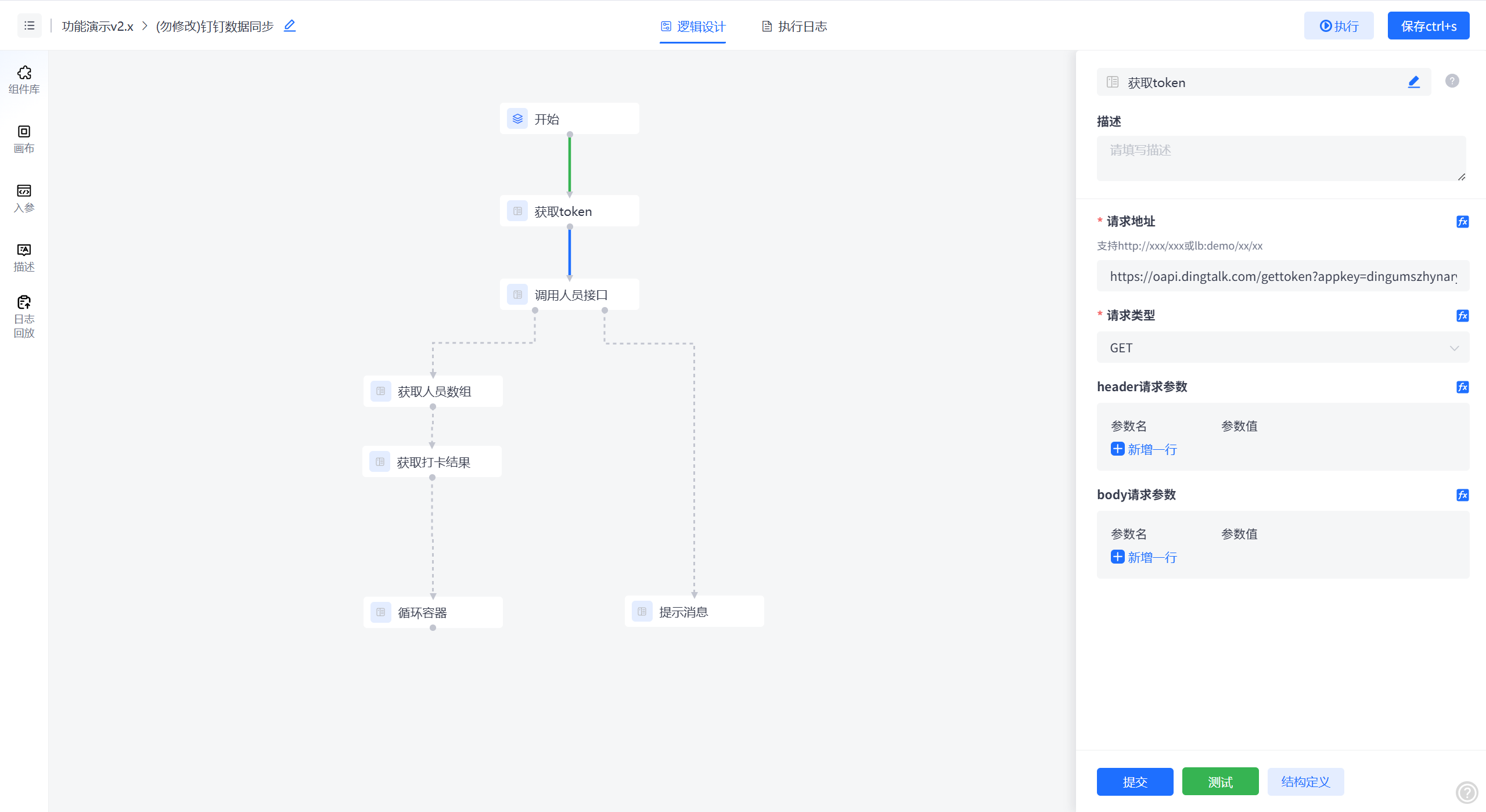Open the GET request type dropdown

pyautogui.click(x=1282, y=348)
